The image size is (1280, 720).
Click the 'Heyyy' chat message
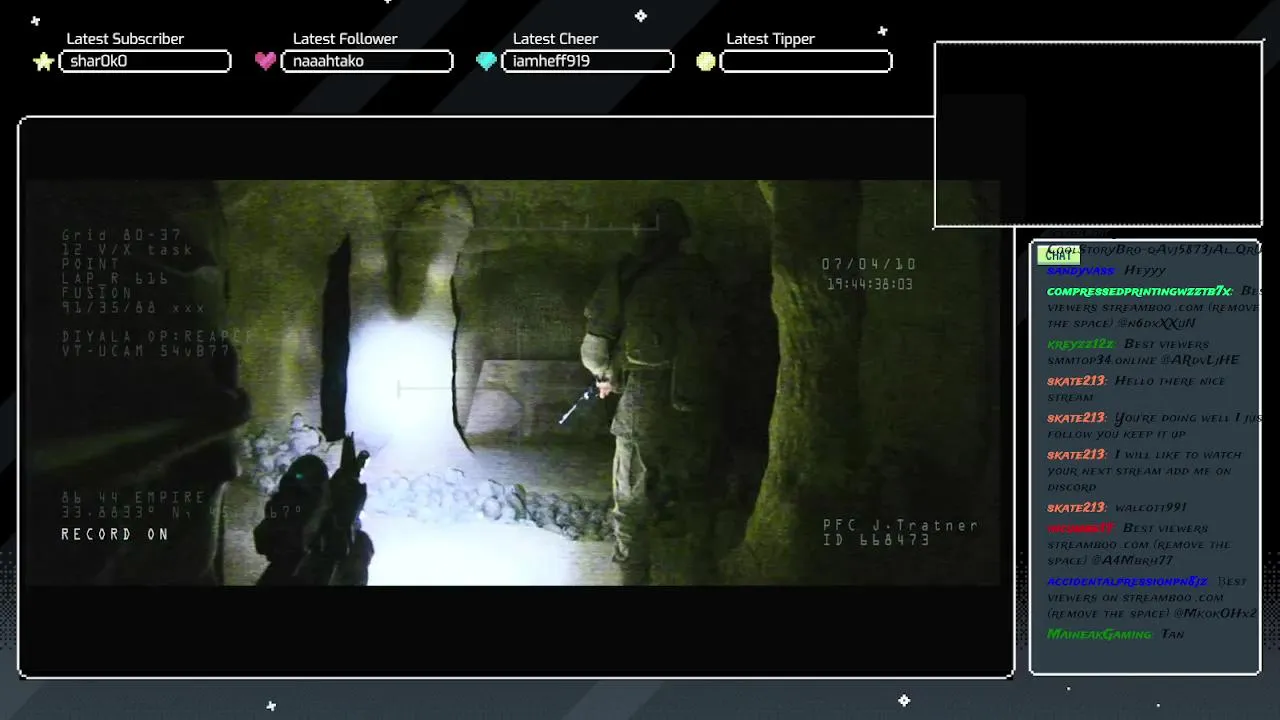click(1145, 271)
